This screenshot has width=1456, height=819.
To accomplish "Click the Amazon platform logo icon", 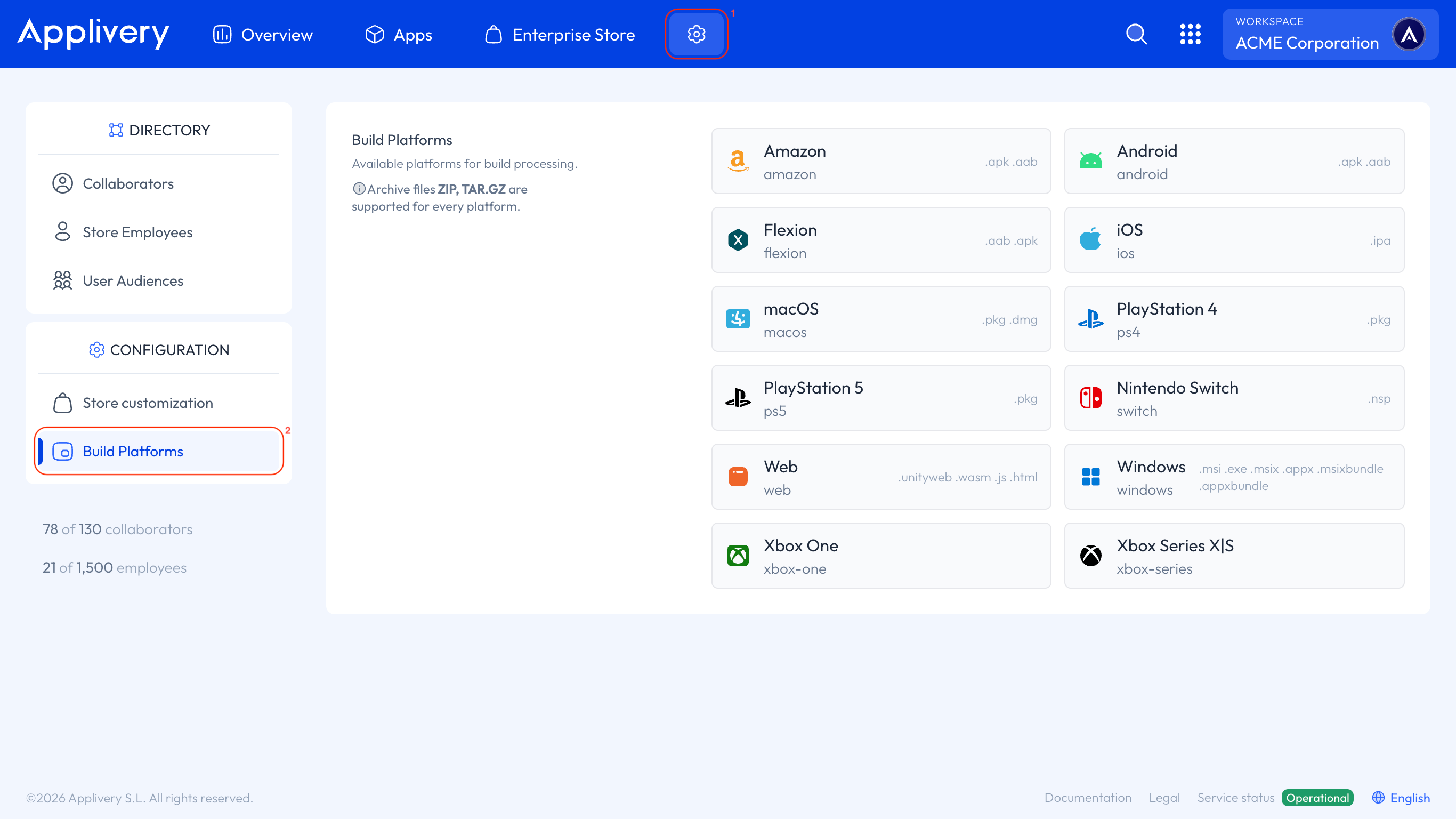I will [x=738, y=161].
